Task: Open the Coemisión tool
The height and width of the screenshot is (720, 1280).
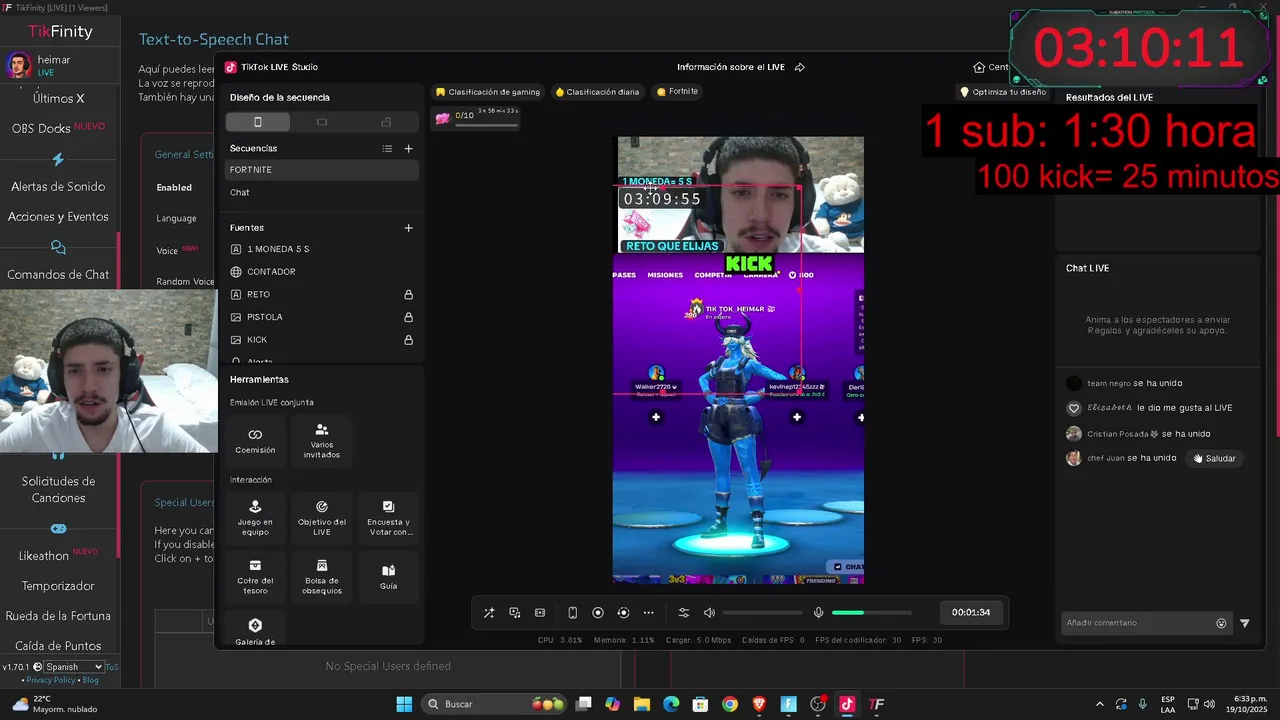Action: click(x=255, y=440)
